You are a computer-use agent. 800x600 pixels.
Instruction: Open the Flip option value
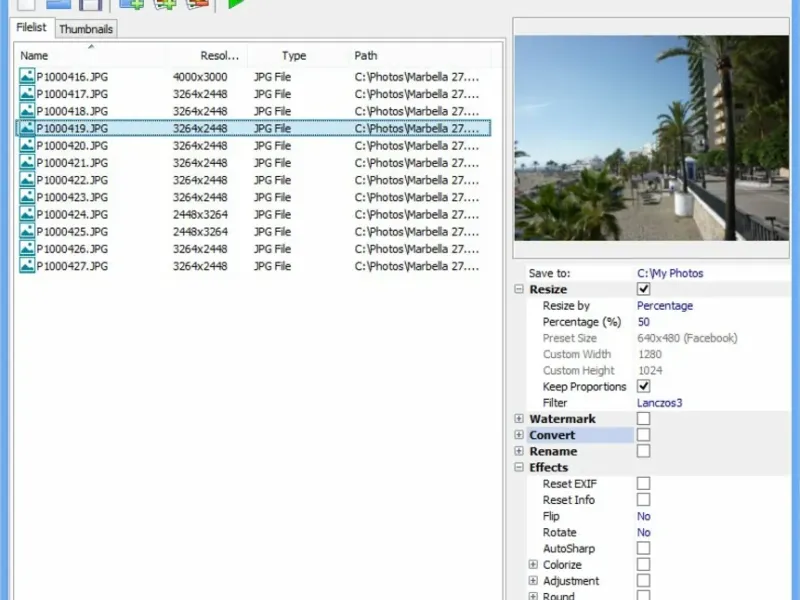tap(643, 516)
